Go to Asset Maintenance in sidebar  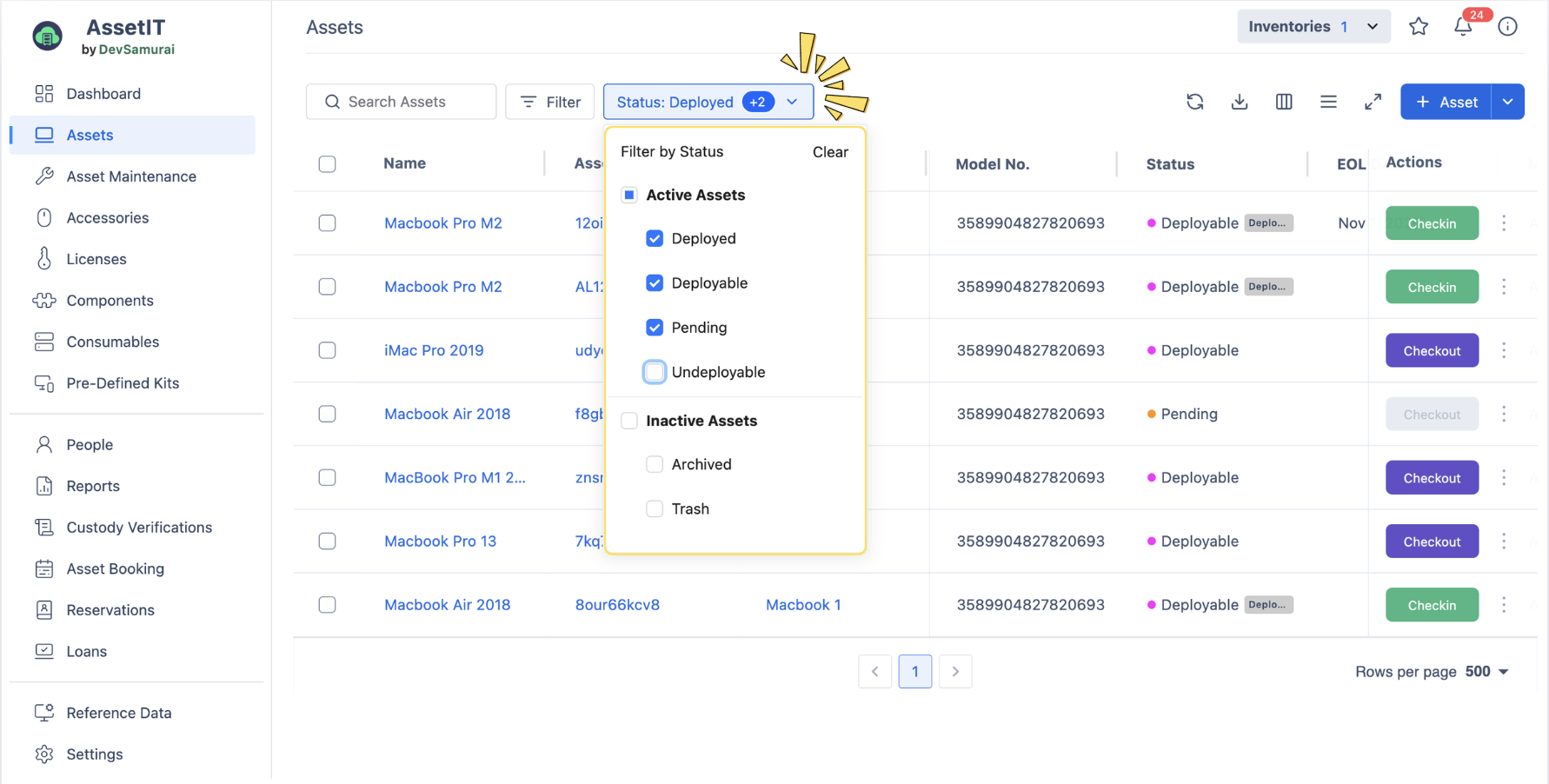[131, 176]
